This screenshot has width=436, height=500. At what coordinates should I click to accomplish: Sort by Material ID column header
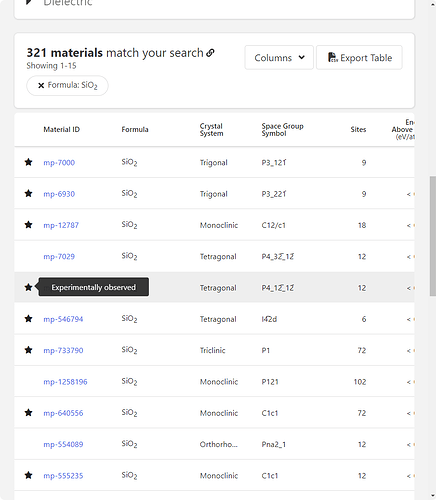pos(62,130)
